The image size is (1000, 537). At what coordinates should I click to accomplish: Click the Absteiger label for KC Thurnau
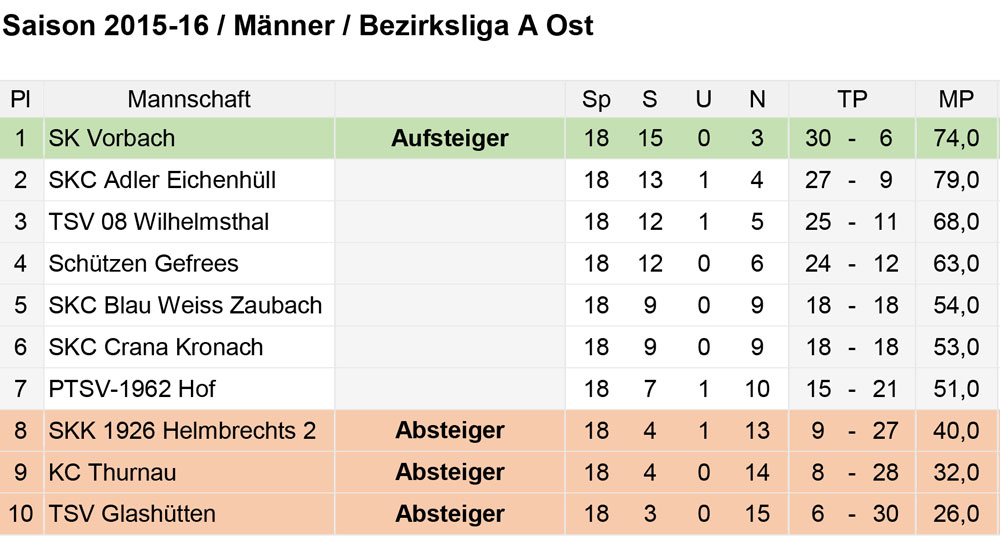[450, 473]
